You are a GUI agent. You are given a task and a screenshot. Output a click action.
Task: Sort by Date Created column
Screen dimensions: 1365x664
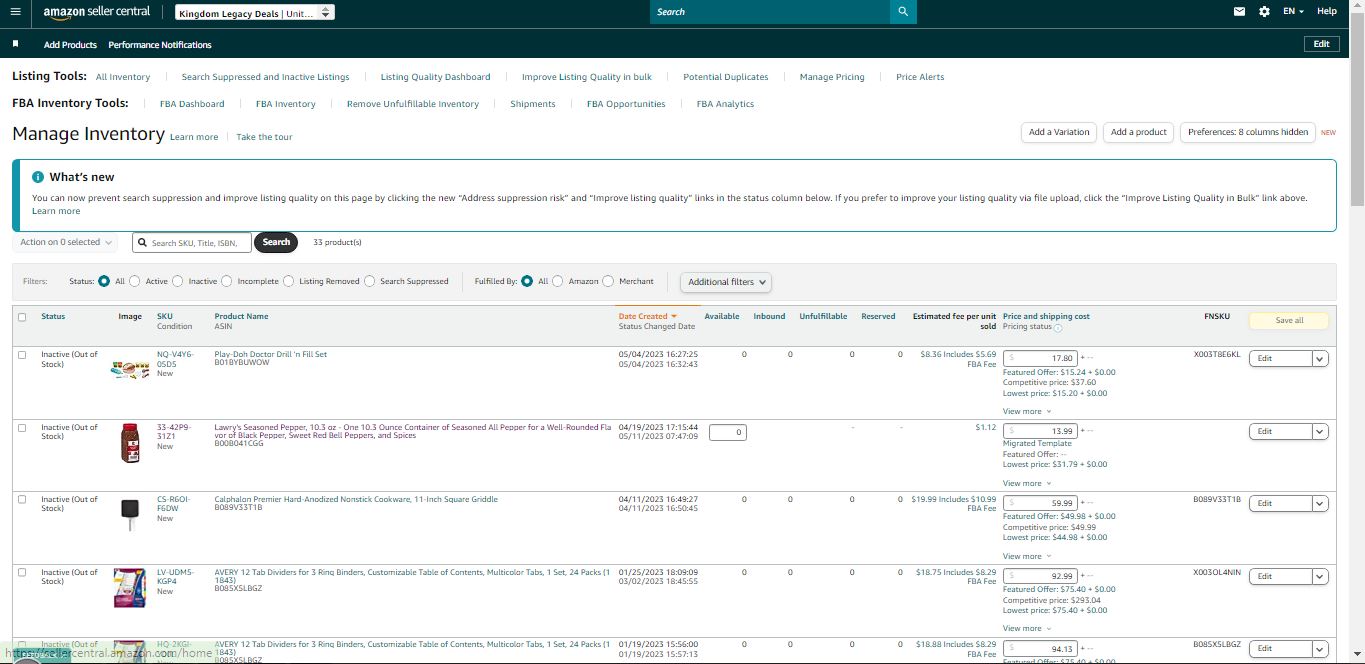(x=647, y=316)
